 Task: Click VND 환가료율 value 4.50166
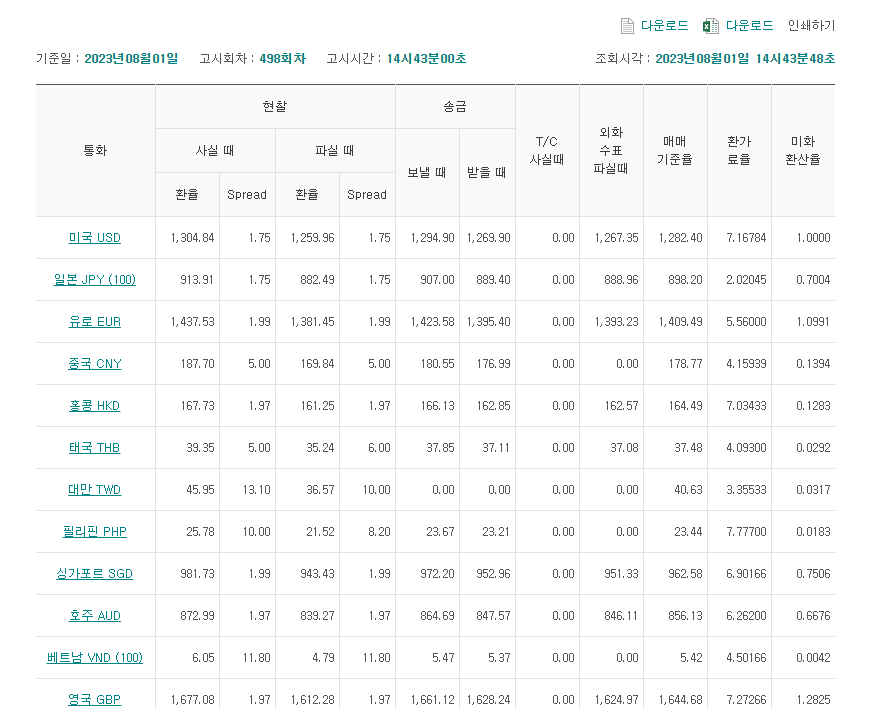[x=746, y=657]
